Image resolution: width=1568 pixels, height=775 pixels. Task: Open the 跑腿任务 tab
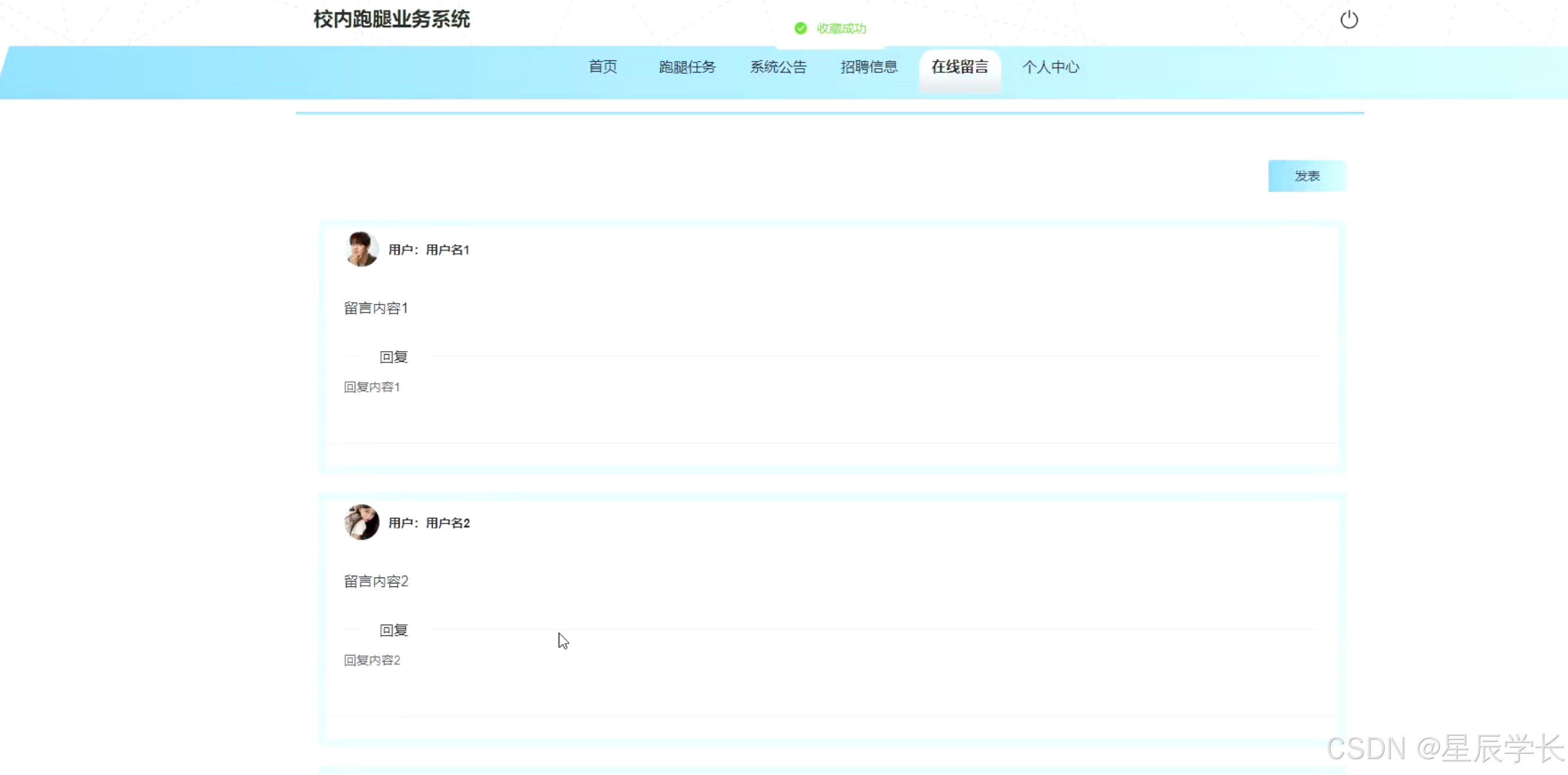click(687, 67)
